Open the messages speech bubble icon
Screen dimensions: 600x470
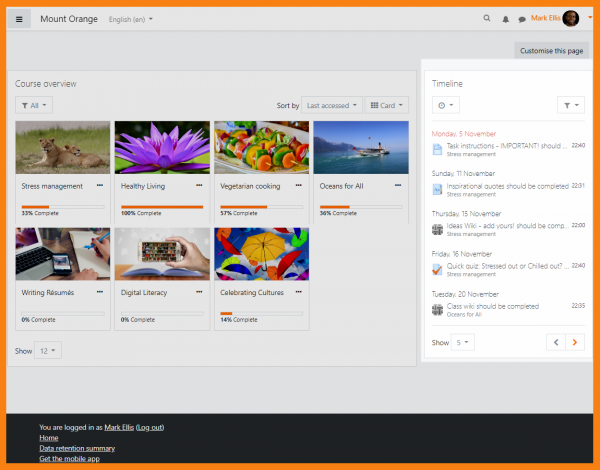(522, 18)
